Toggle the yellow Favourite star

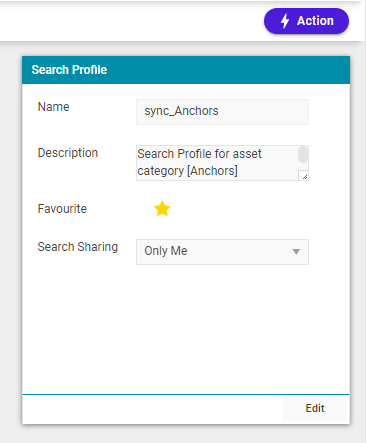click(x=162, y=209)
